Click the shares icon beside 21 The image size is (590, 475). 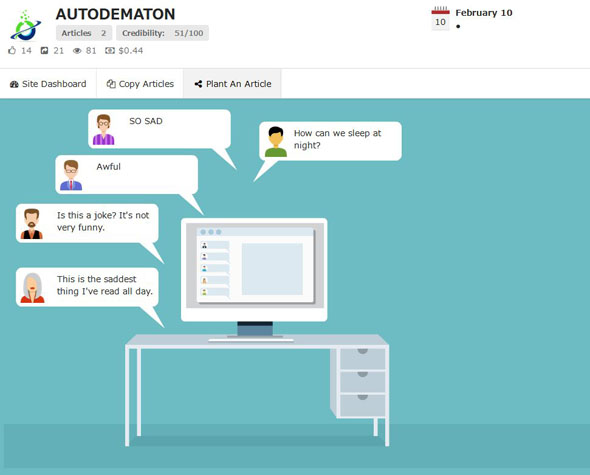pyautogui.click(x=44, y=50)
